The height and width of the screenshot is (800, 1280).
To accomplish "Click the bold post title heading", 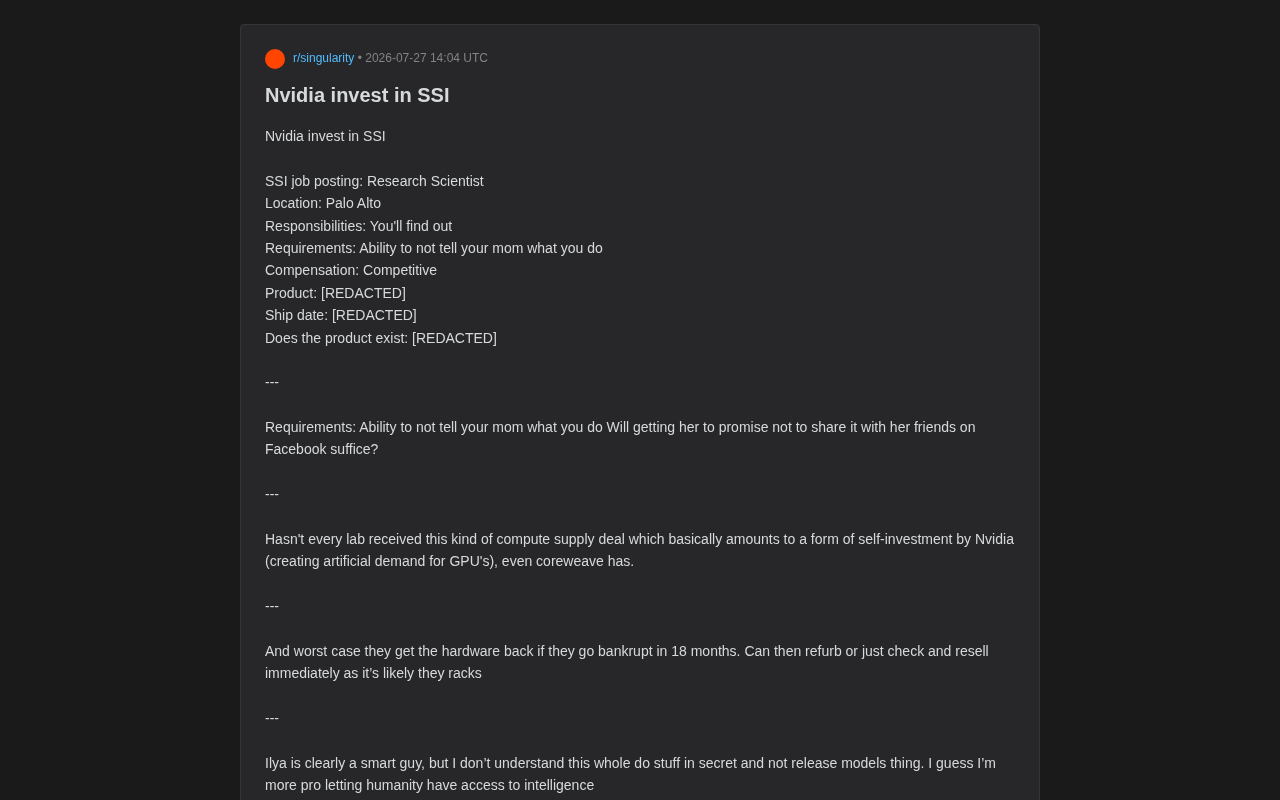I will 357,95.
